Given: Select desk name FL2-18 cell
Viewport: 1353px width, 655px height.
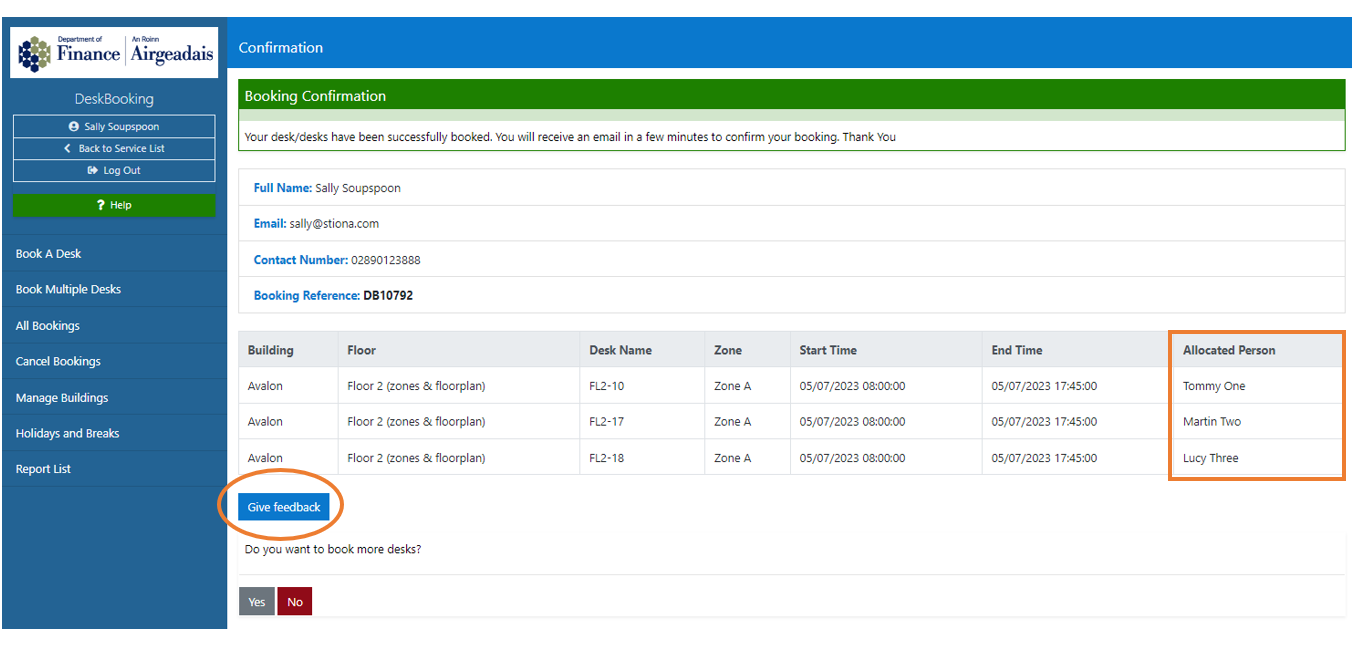Looking at the screenshot, I should pos(642,458).
